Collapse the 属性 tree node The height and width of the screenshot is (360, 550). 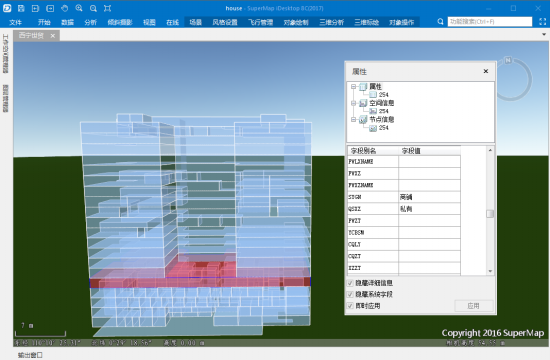click(354, 86)
